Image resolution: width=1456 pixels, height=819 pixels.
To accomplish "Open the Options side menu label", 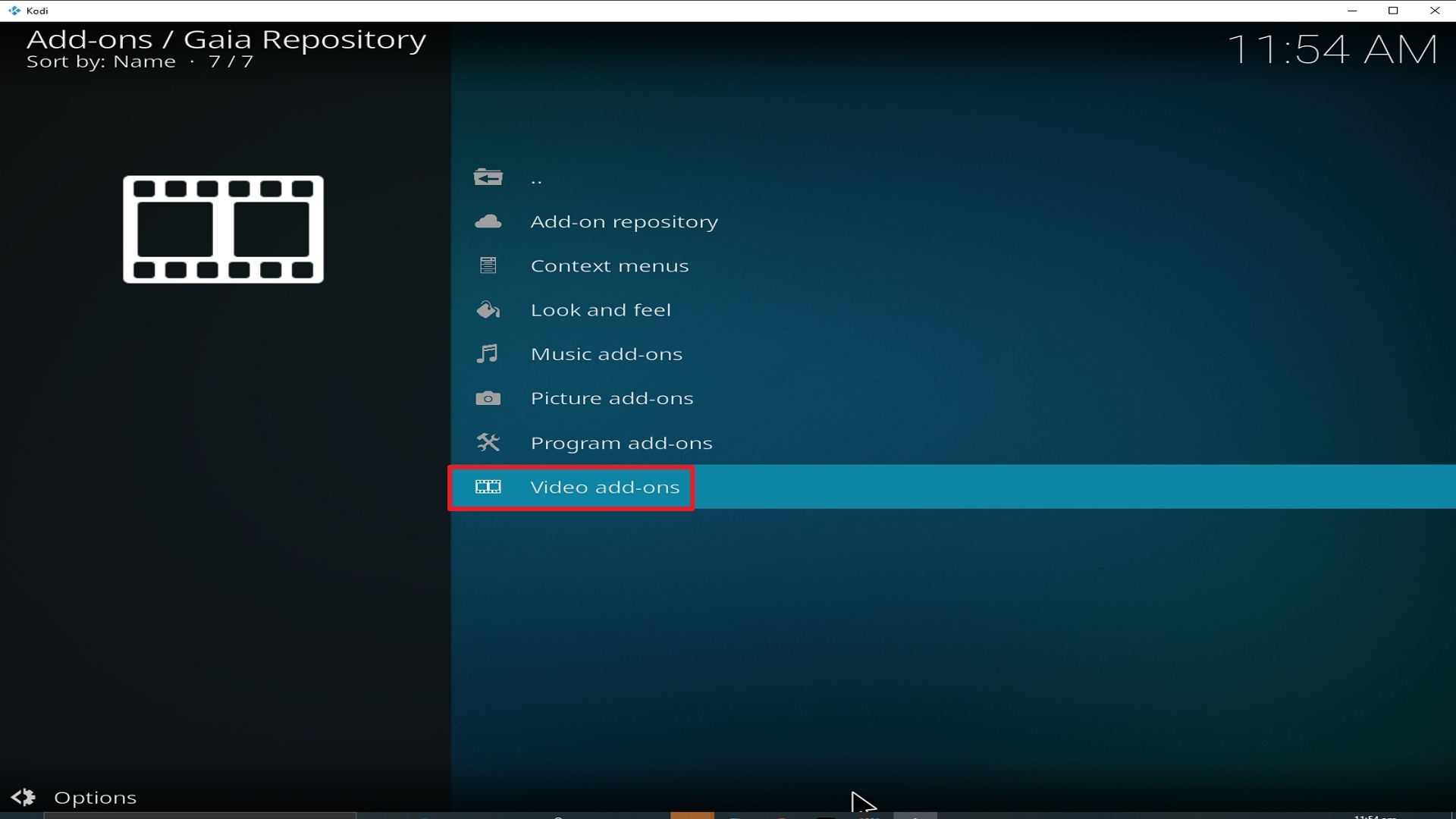I will (96, 798).
